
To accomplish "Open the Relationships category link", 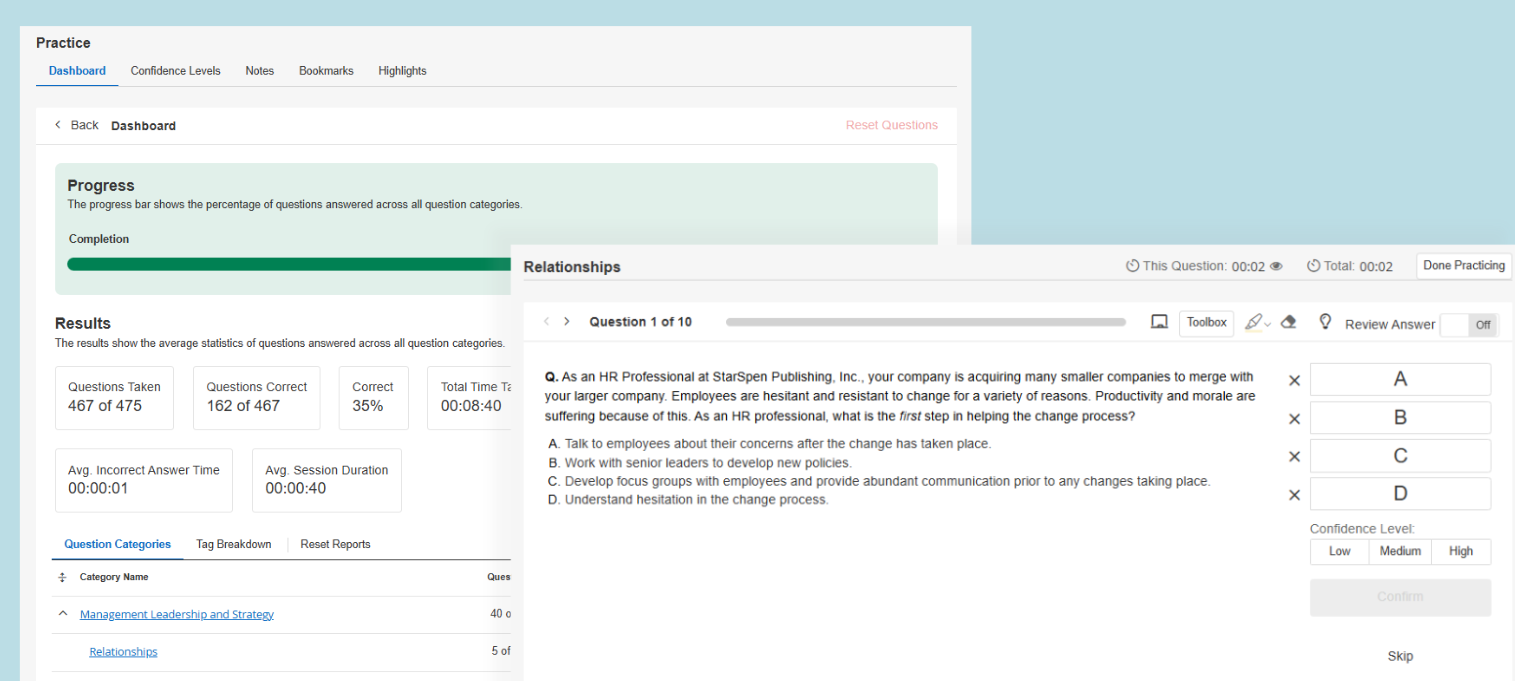I will pyautogui.click(x=123, y=652).
